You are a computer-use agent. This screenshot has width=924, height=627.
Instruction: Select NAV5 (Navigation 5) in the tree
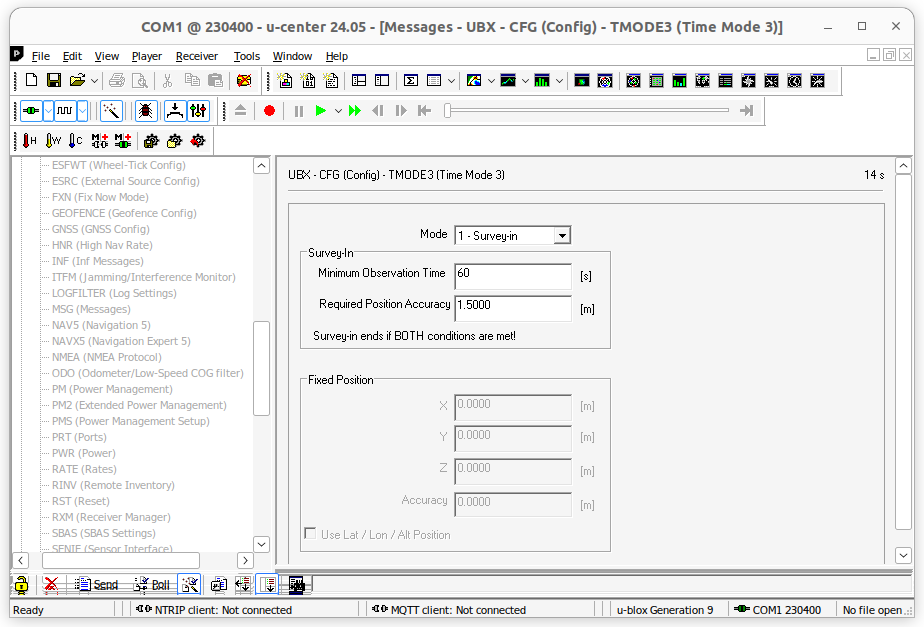click(101, 325)
